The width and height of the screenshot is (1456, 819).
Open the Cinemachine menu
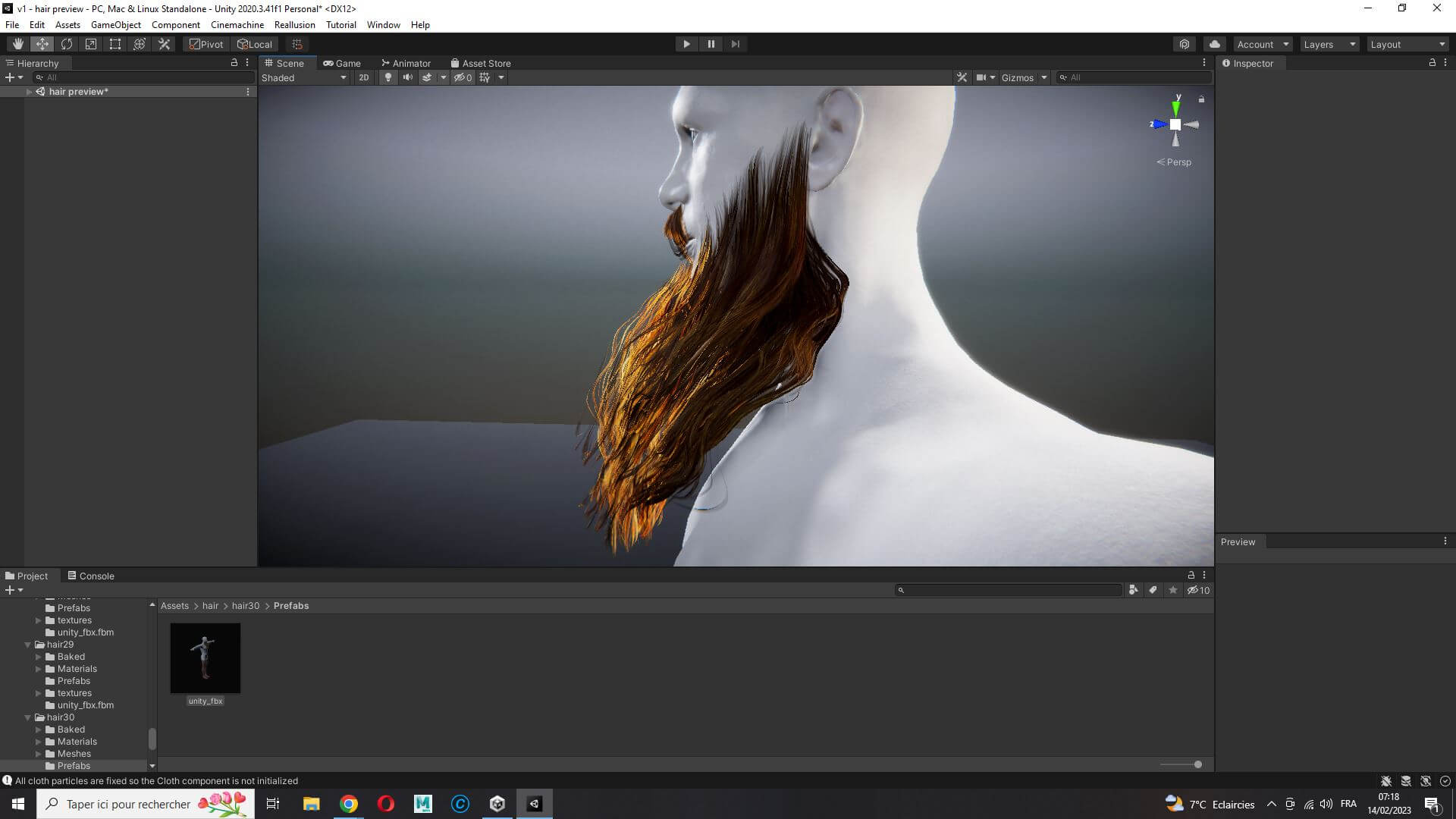tap(237, 24)
